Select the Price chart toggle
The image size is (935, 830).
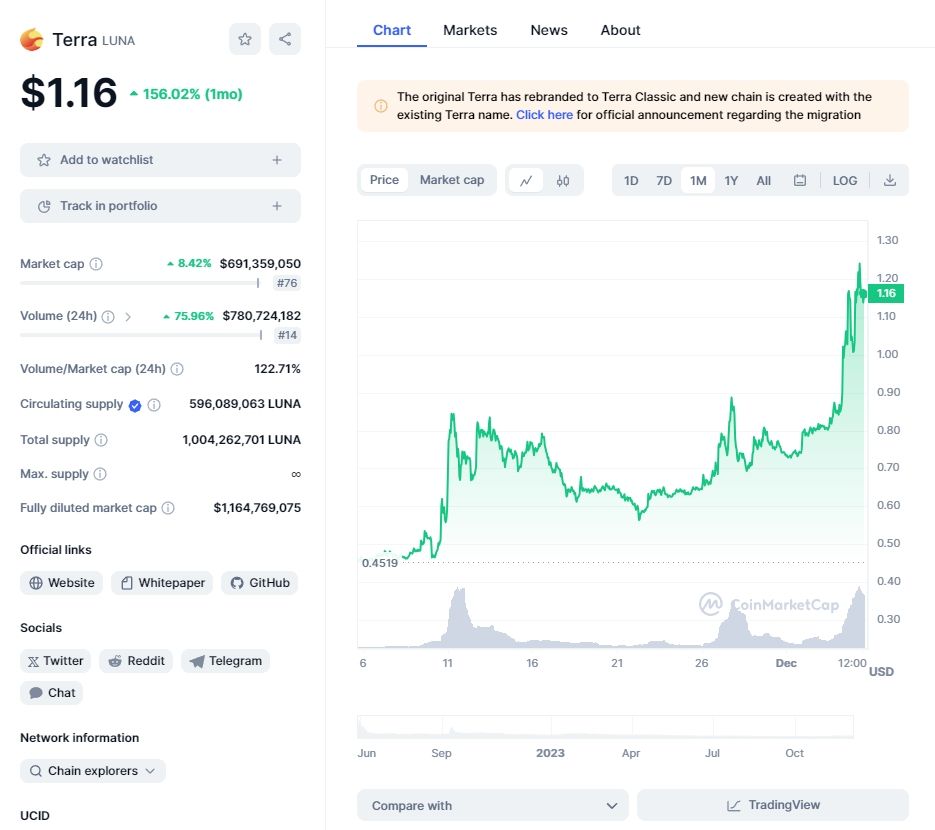coord(384,180)
